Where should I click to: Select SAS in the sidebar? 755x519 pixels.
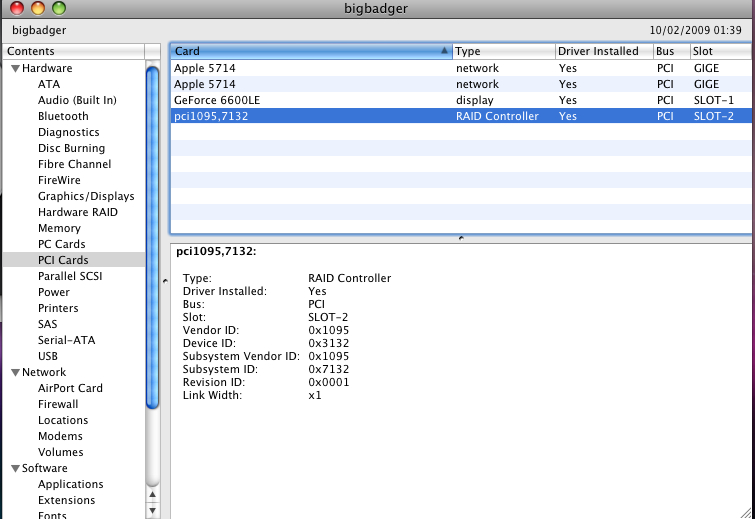pyautogui.click(x=48, y=324)
